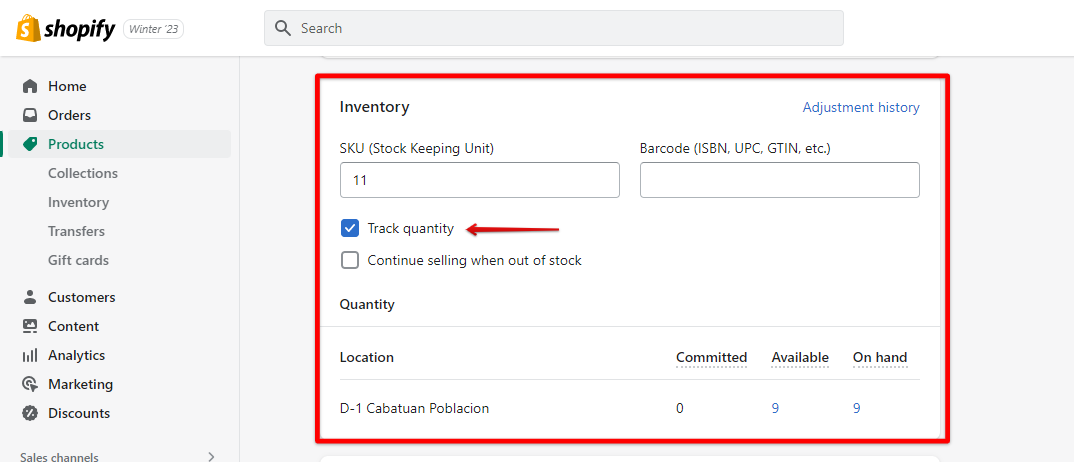This screenshot has width=1074, height=462.
Task: Open Transfers under Products
Action: (76, 231)
